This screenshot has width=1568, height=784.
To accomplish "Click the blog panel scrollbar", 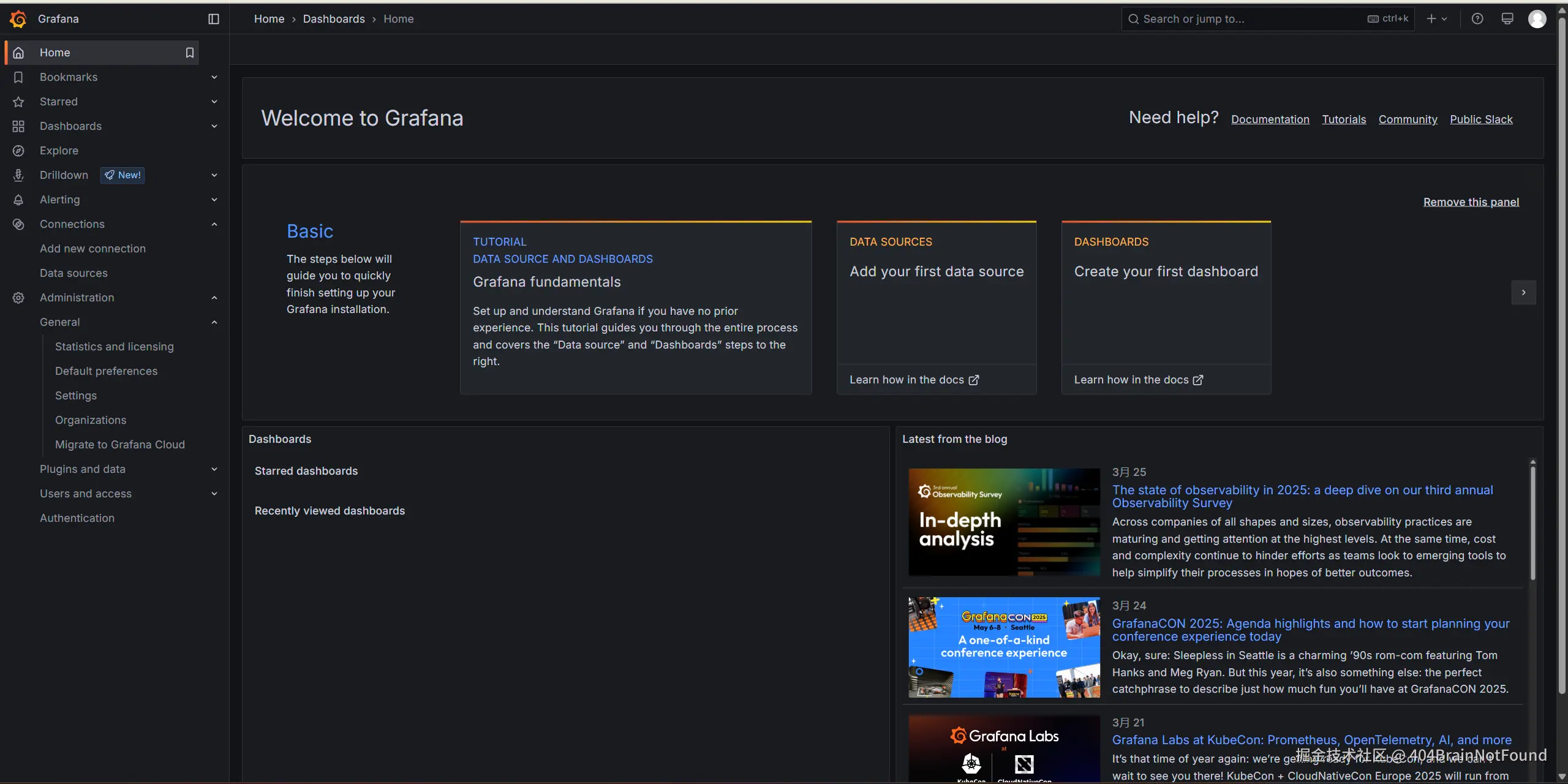I will 1533,524.
